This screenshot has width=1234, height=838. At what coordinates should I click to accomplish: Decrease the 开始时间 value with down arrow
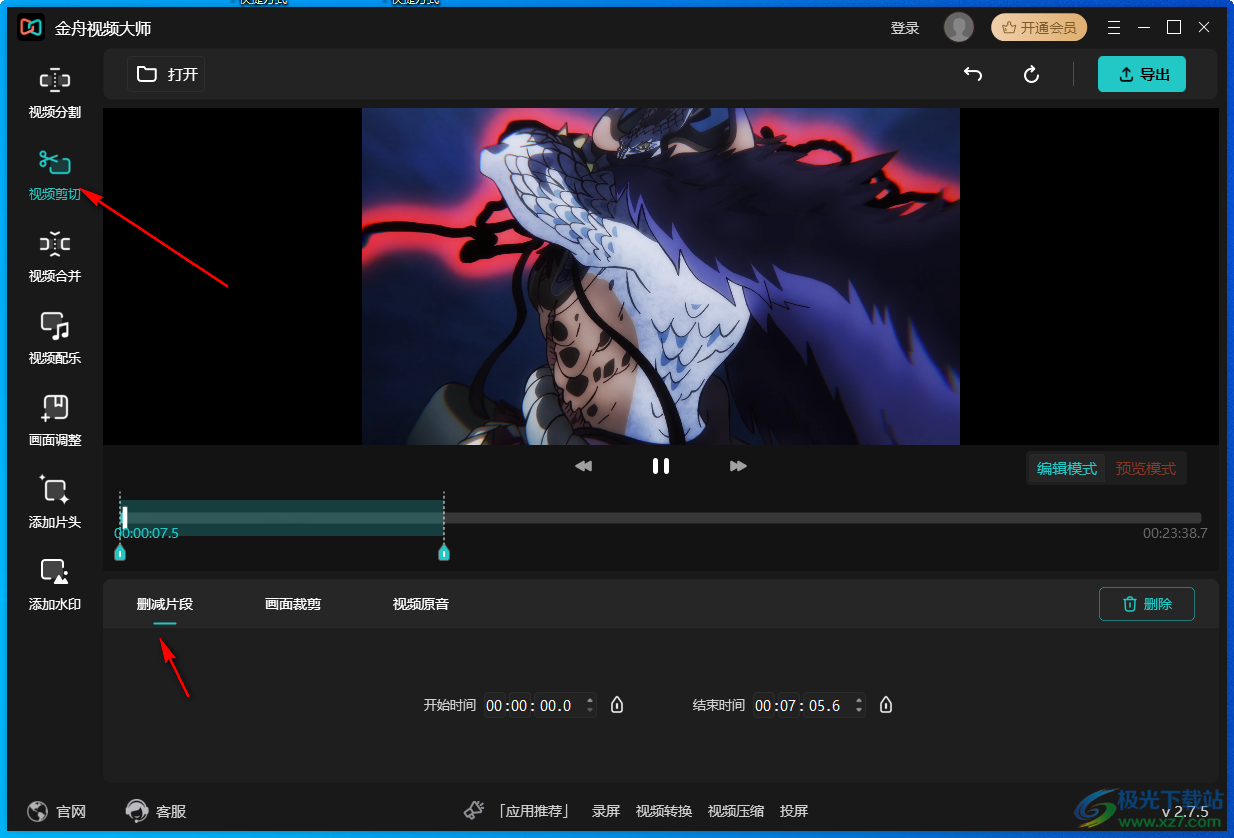tap(590, 710)
